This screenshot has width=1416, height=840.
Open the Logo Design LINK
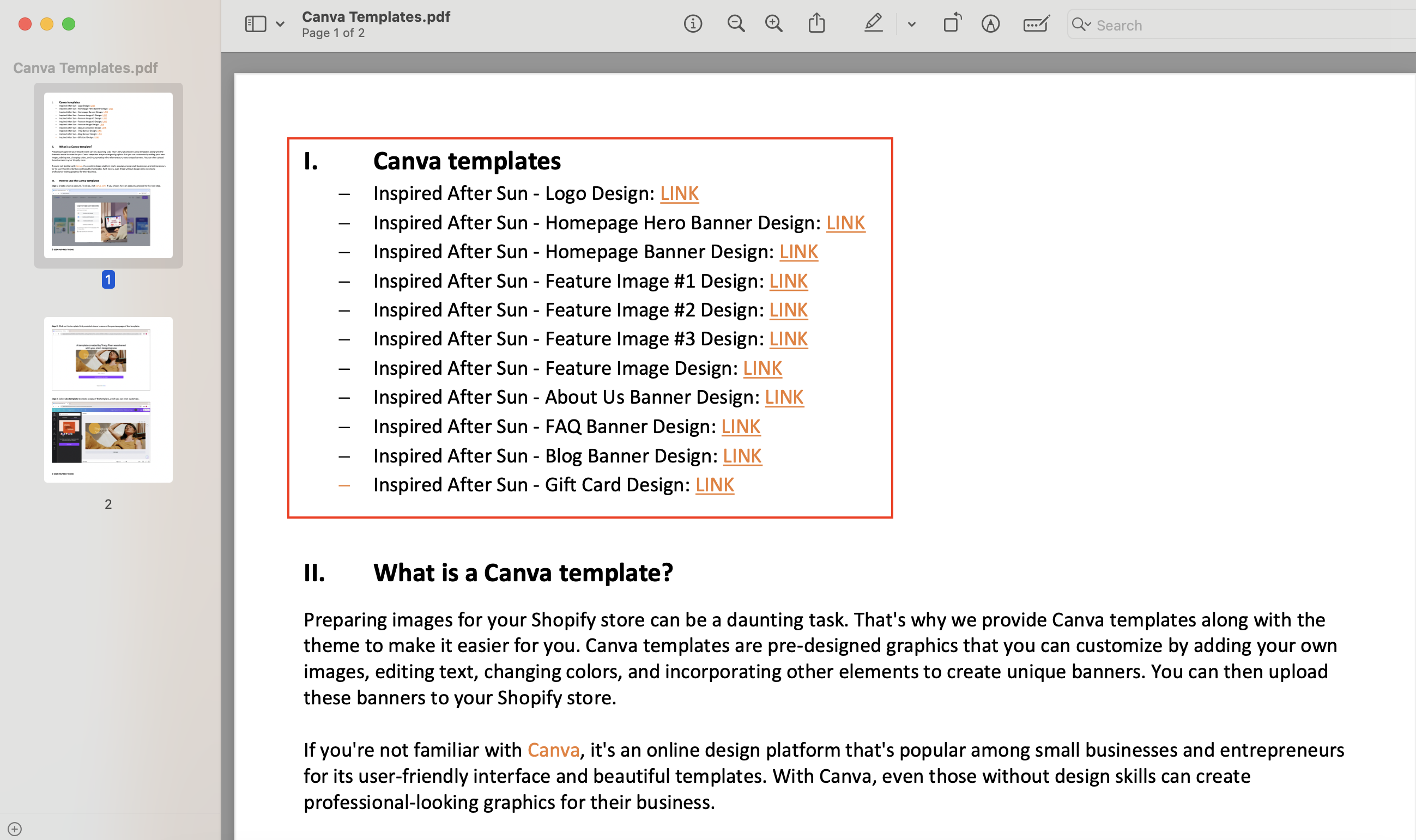pos(679,193)
